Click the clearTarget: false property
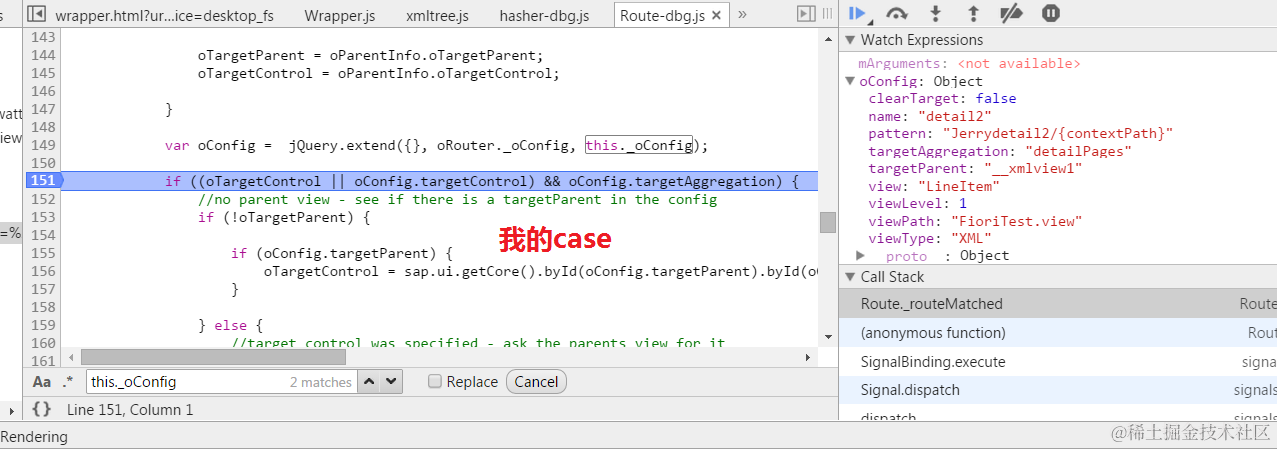 tap(942, 99)
